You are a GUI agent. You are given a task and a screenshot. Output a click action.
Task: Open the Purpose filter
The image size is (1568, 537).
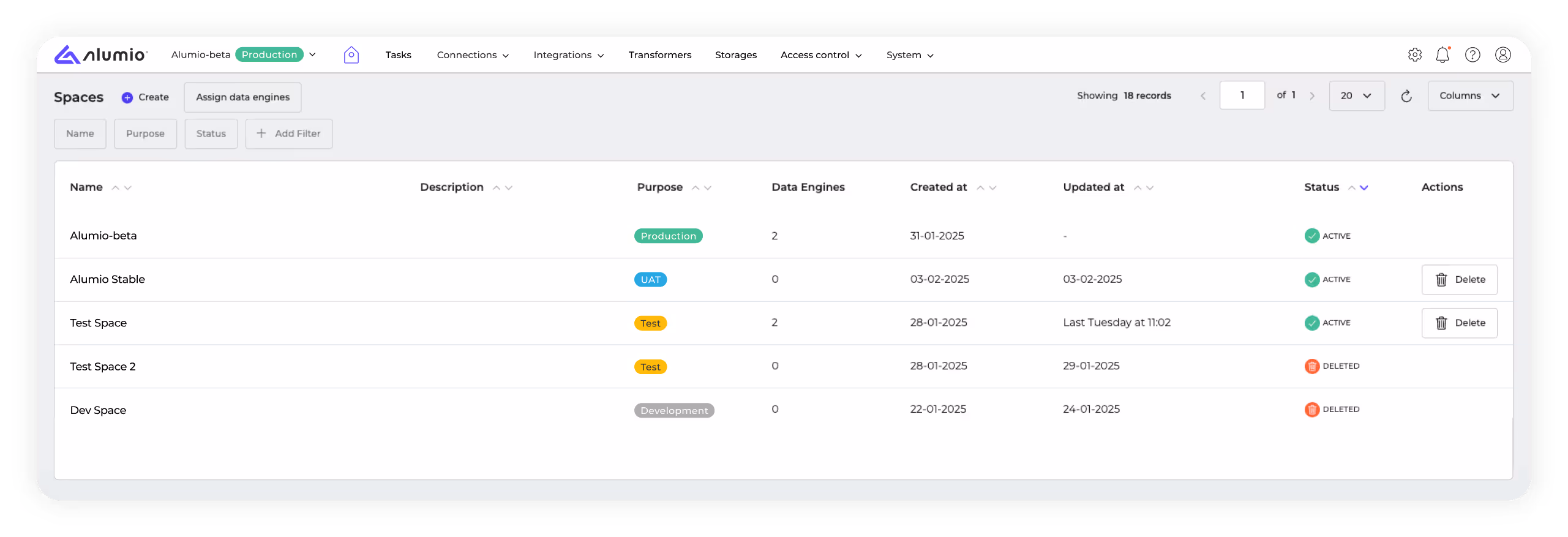145,134
